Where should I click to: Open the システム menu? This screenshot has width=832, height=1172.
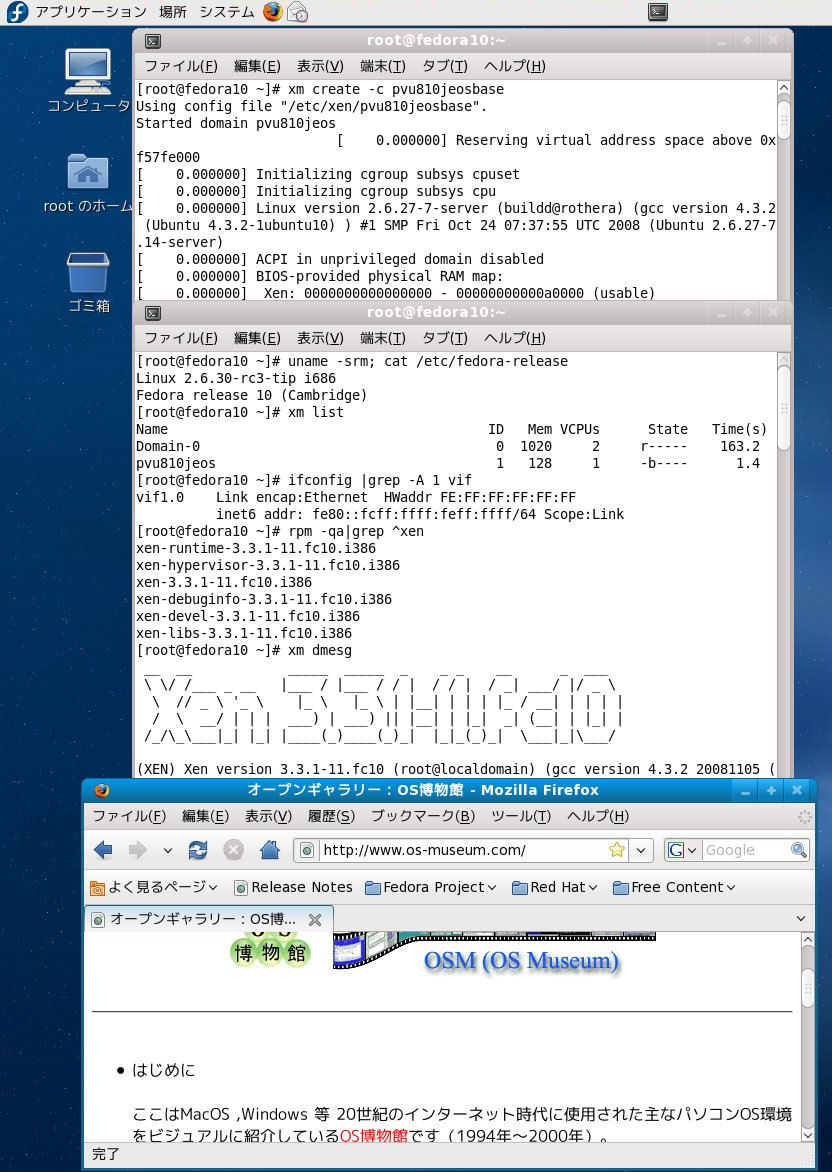(x=227, y=11)
